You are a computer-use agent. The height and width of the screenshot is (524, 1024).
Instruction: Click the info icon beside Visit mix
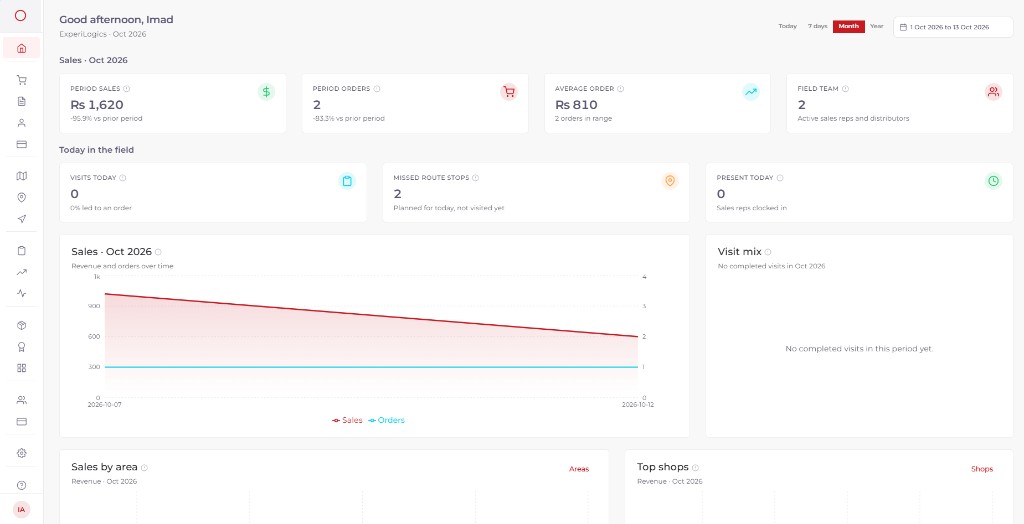[x=768, y=252]
